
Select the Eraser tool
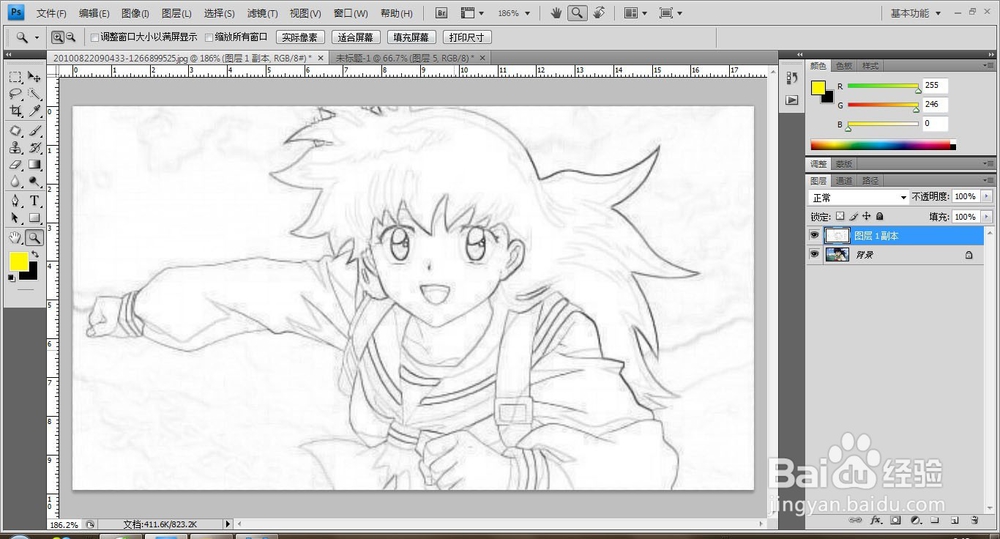tap(15, 165)
